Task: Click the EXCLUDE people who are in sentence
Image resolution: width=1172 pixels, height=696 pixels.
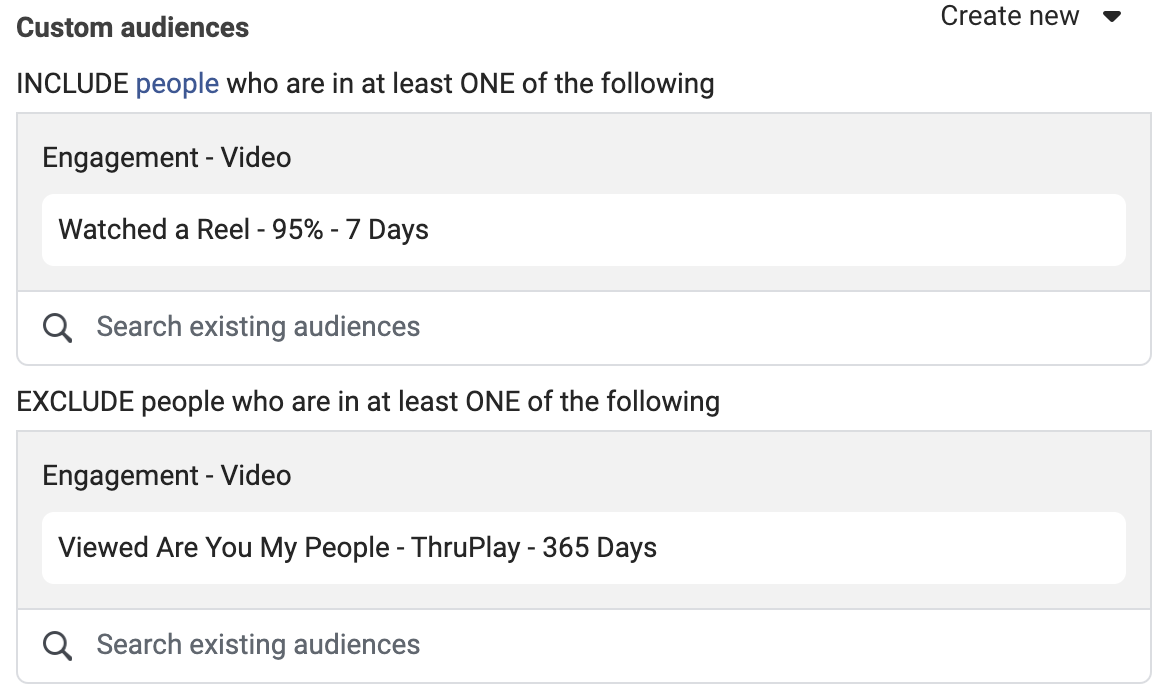Action: pos(368,401)
